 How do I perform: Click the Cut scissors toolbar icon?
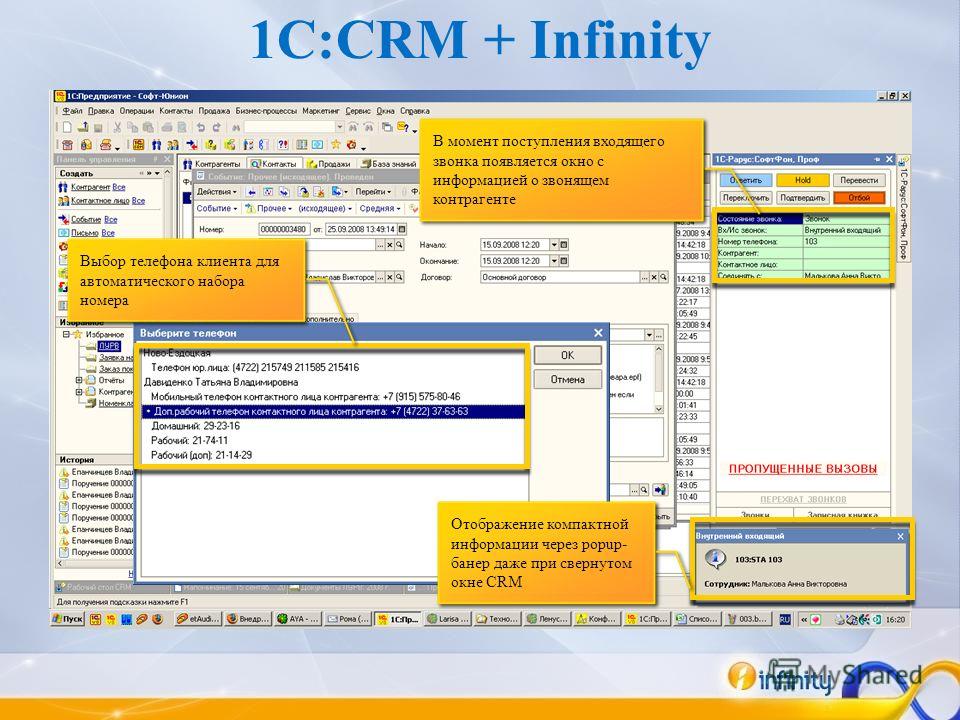pos(117,127)
